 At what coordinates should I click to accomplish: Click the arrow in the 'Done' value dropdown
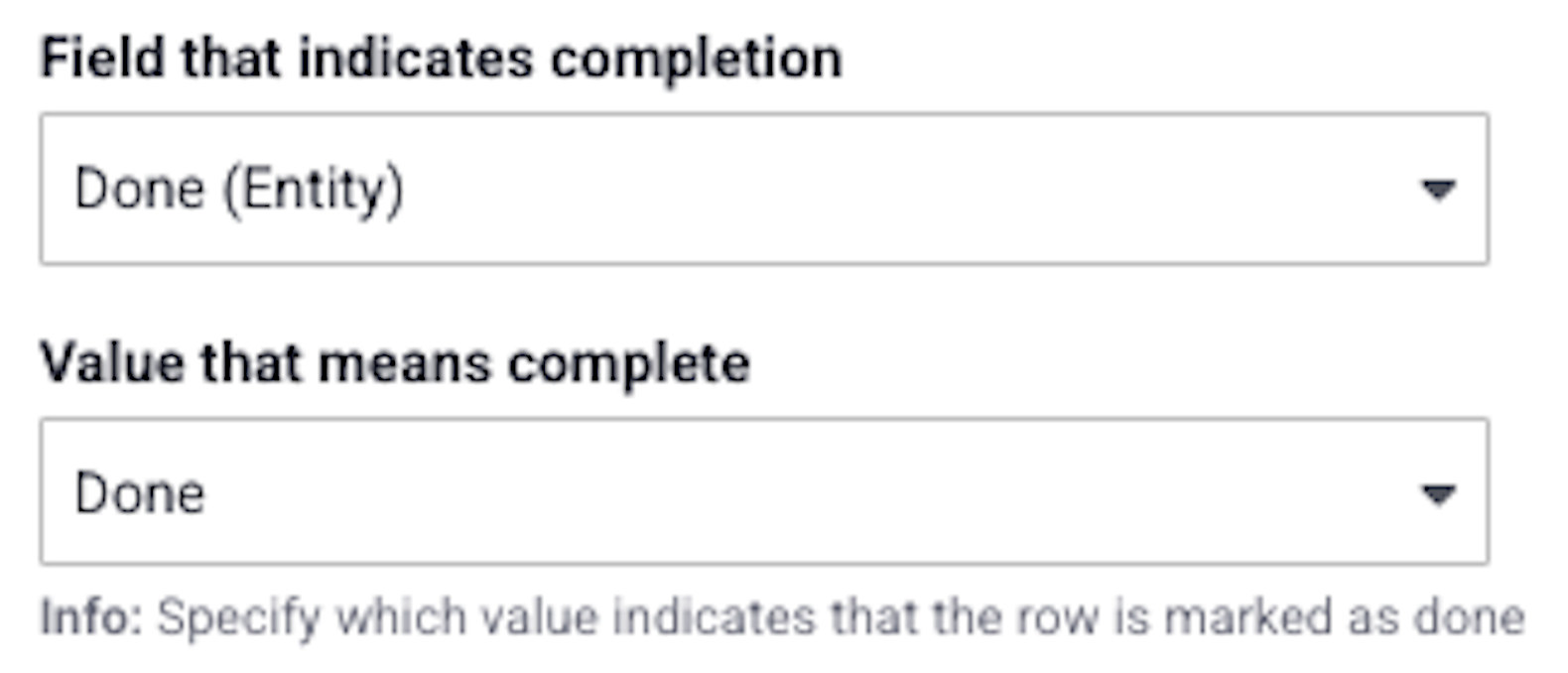tap(1437, 493)
